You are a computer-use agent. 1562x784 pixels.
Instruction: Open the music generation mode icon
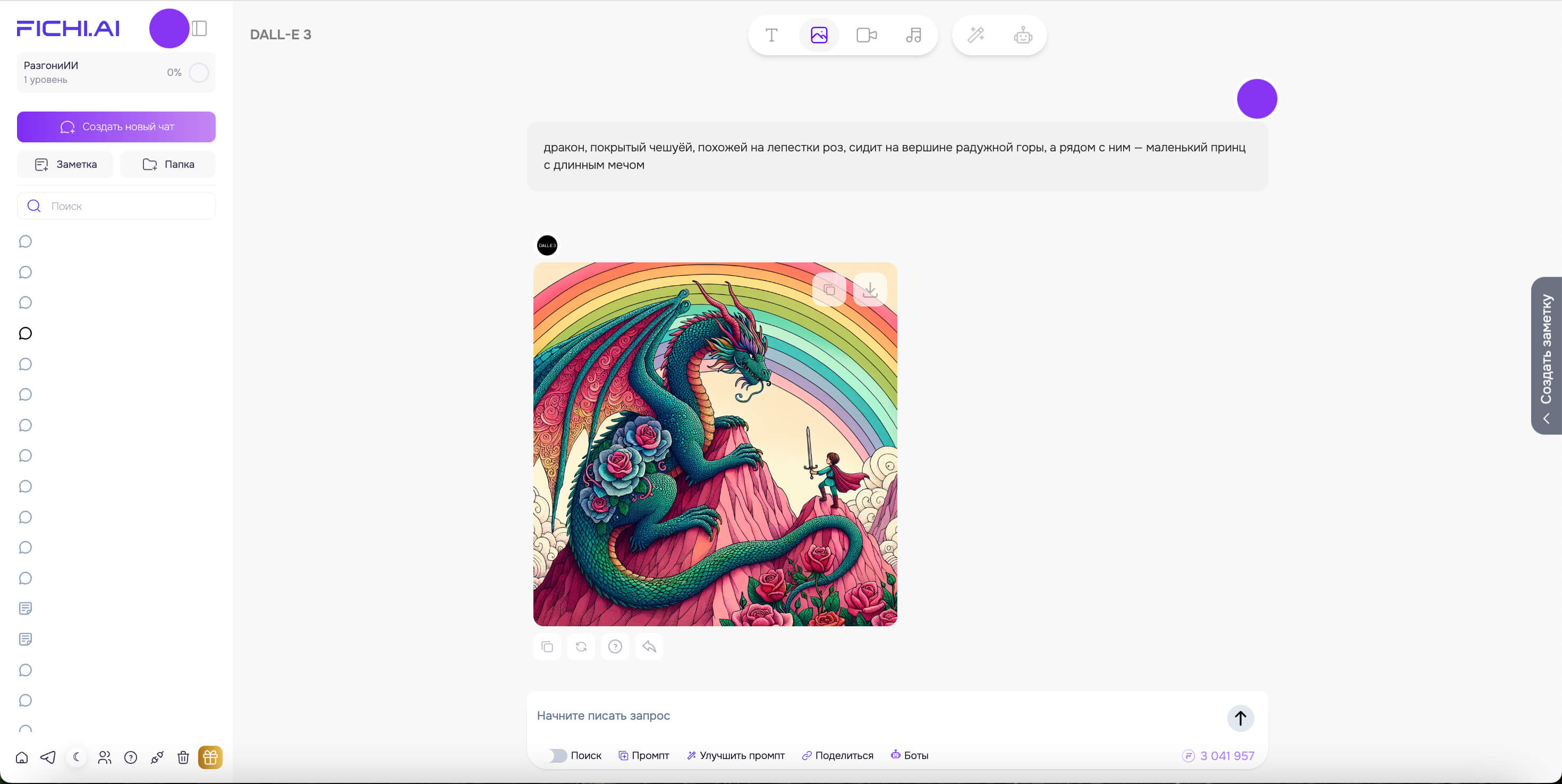[913, 35]
